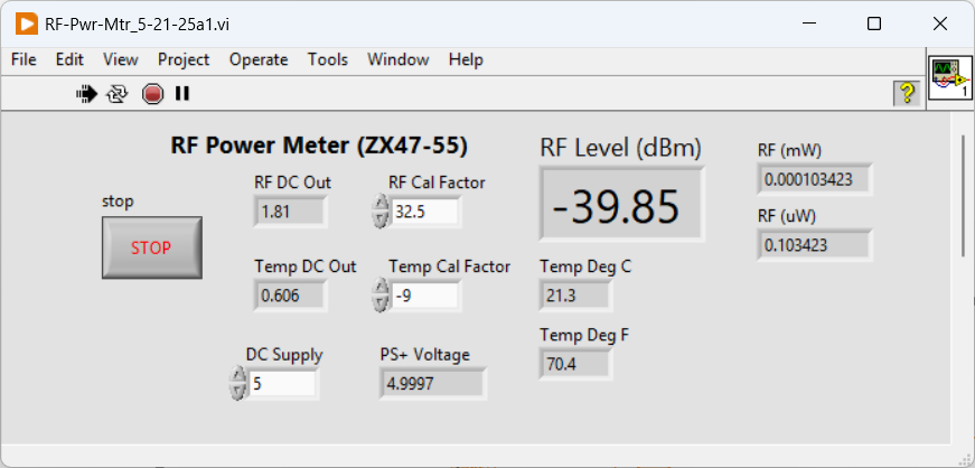977x468 pixels.
Task: Open the Operate menu
Action: (259, 60)
